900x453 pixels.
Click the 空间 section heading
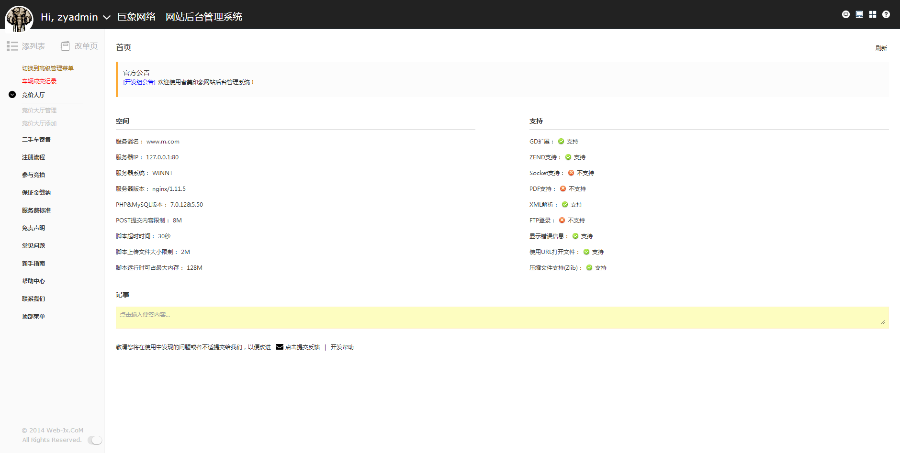point(122,122)
